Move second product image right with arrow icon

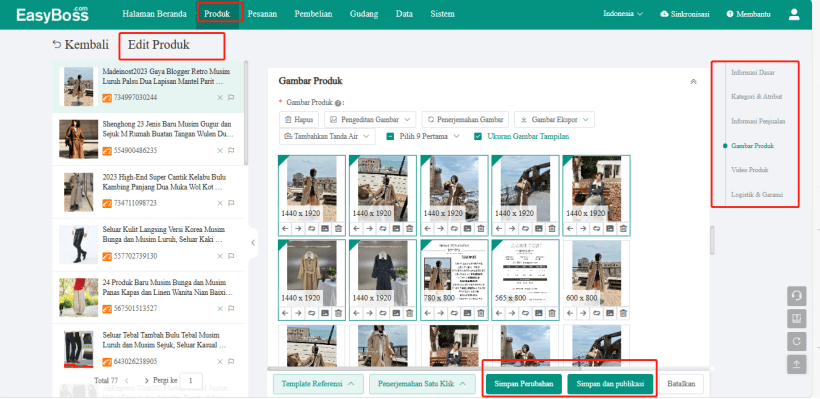click(369, 229)
